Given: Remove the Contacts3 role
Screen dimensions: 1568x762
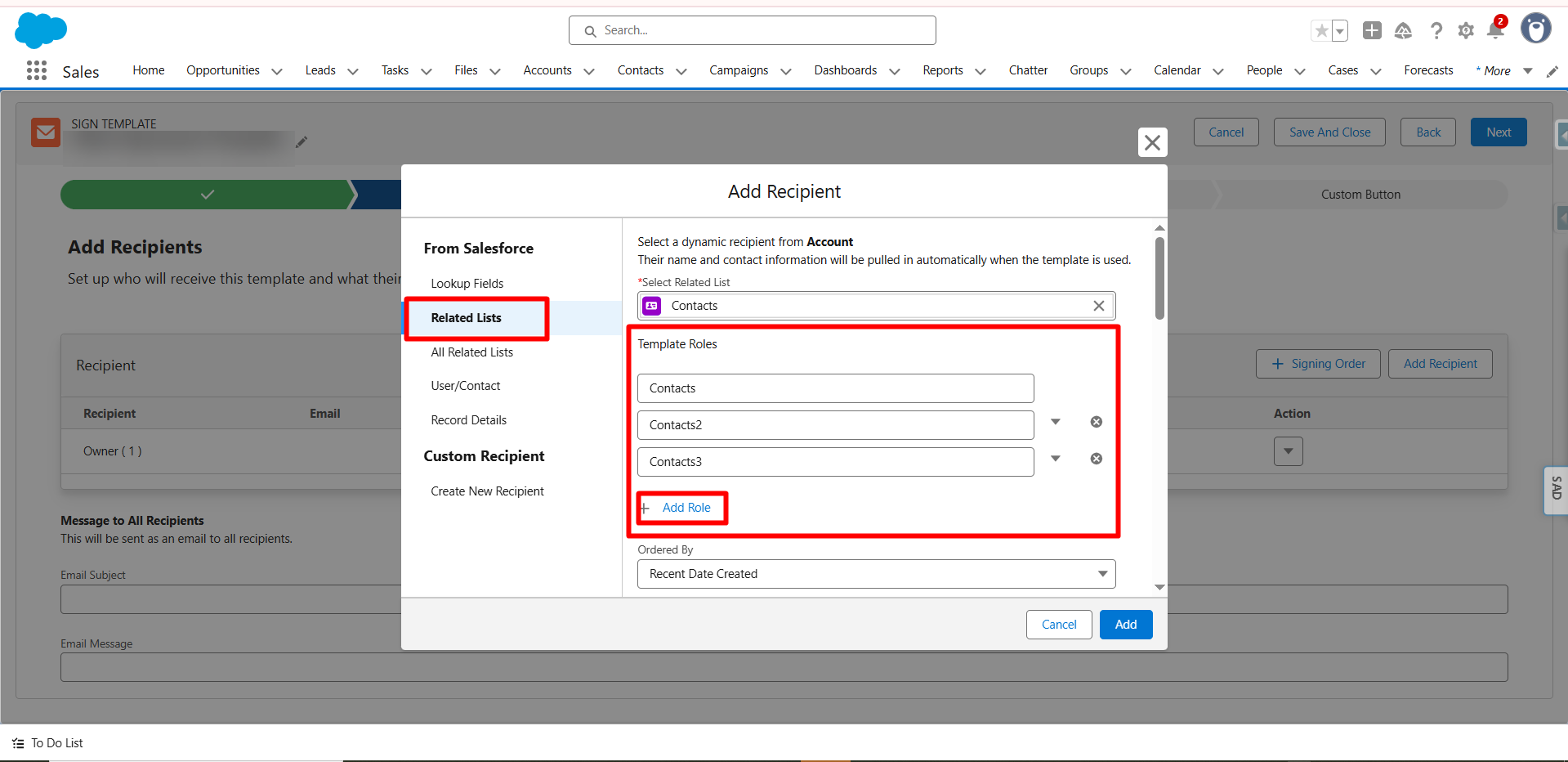Looking at the screenshot, I should pos(1097,459).
